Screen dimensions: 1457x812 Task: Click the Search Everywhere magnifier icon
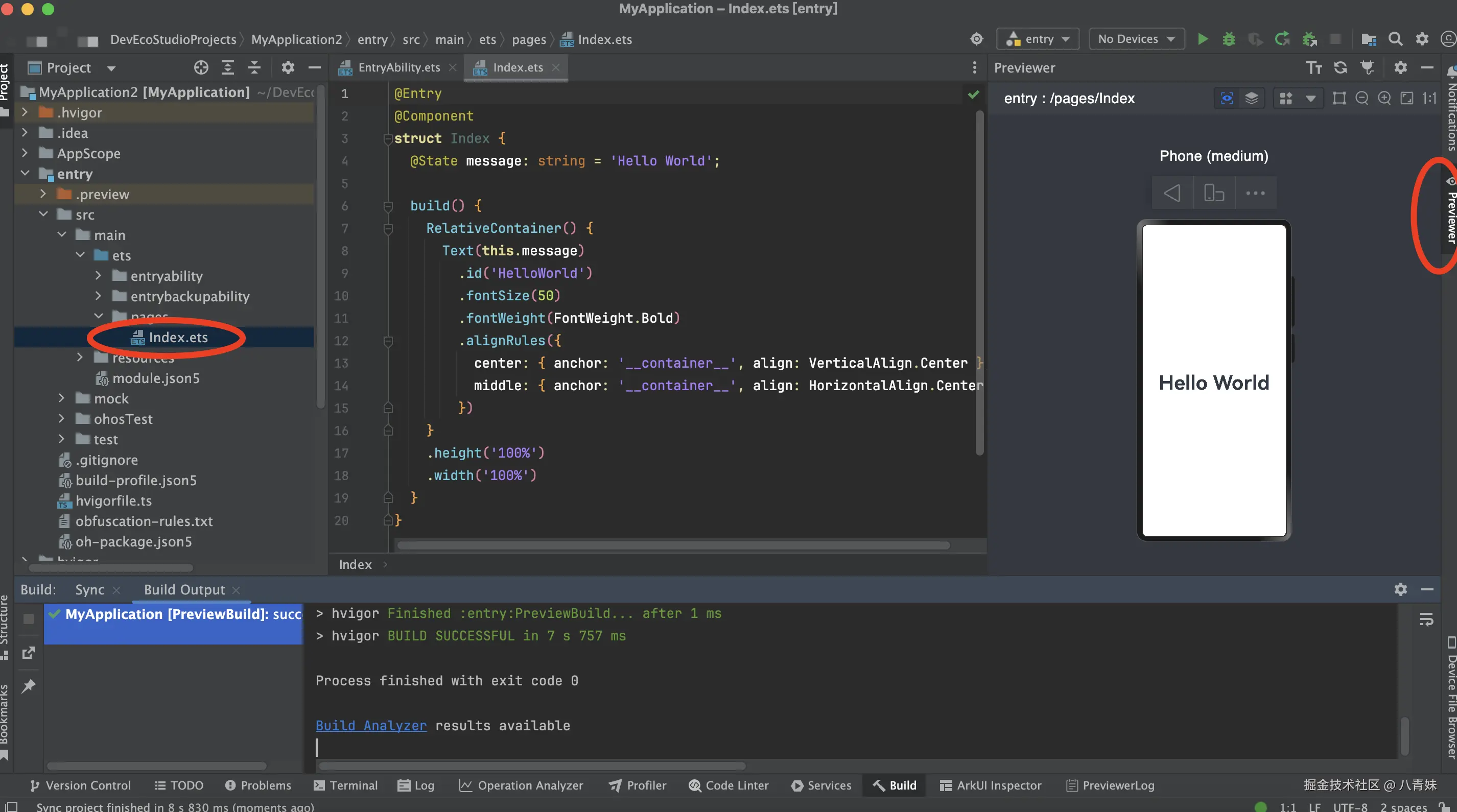tap(1395, 39)
